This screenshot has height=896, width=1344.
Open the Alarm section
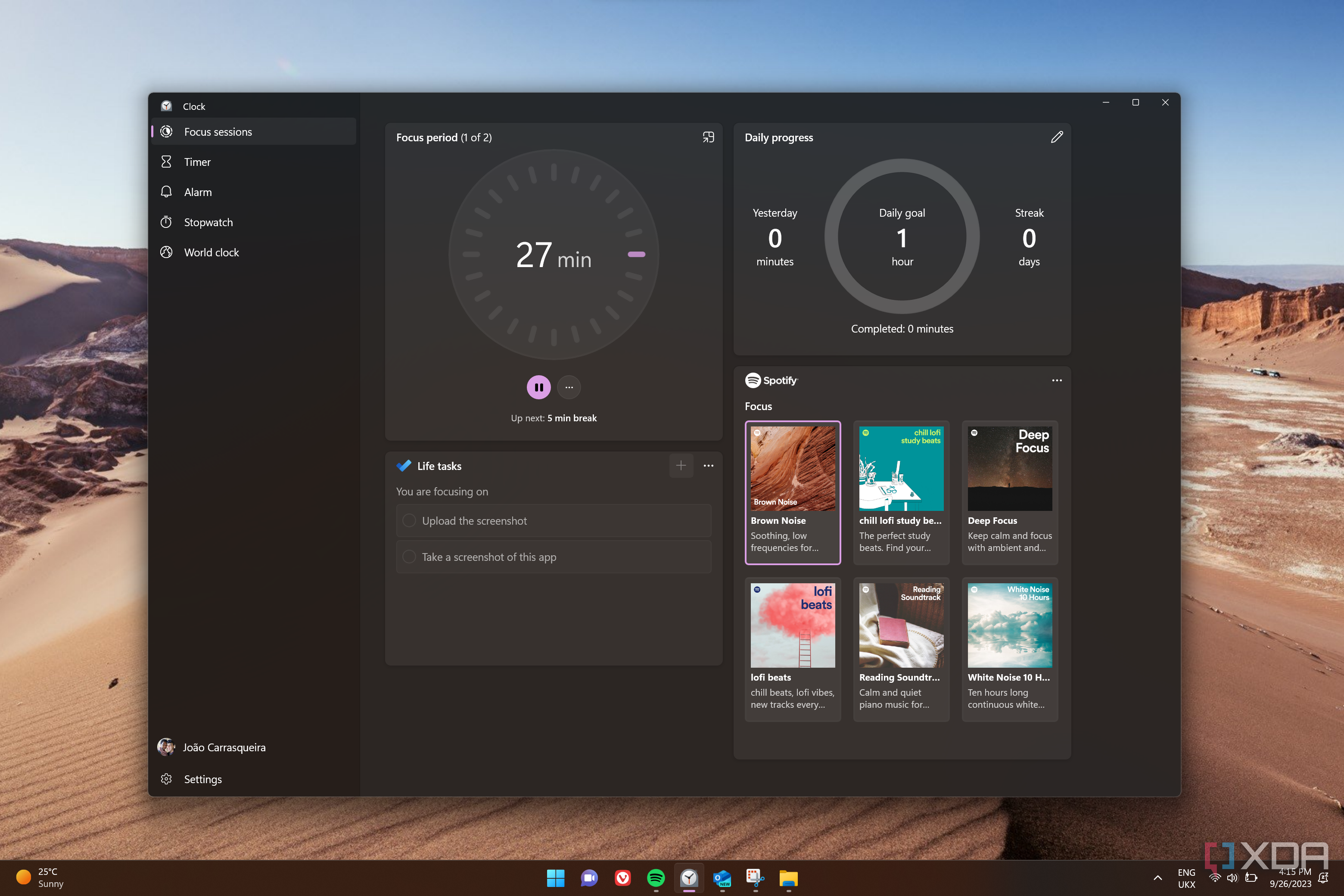click(x=197, y=191)
